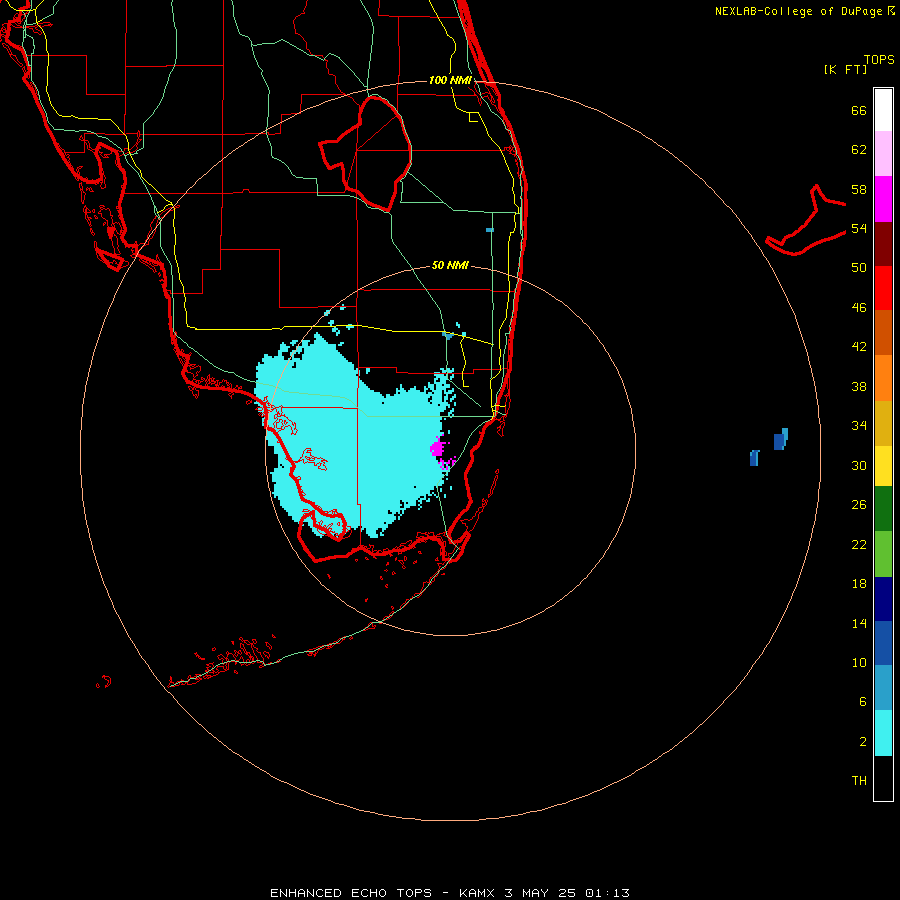Click the dark green 26 kft legend swatch

pos(883,509)
